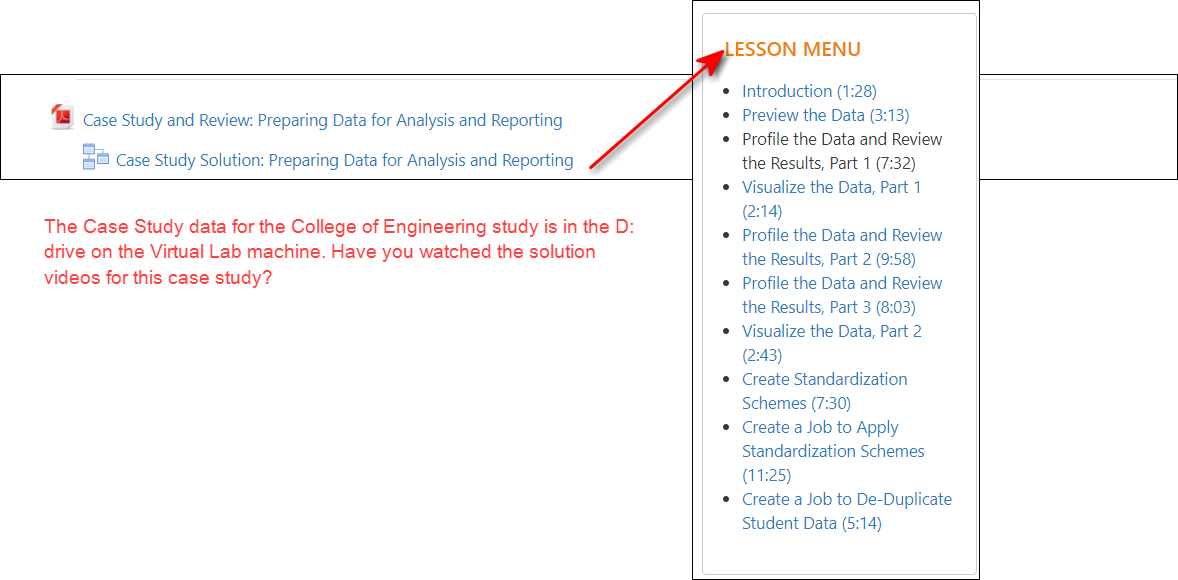
Task: Play the Introduction (1:28) video
Action: (808, 91)
